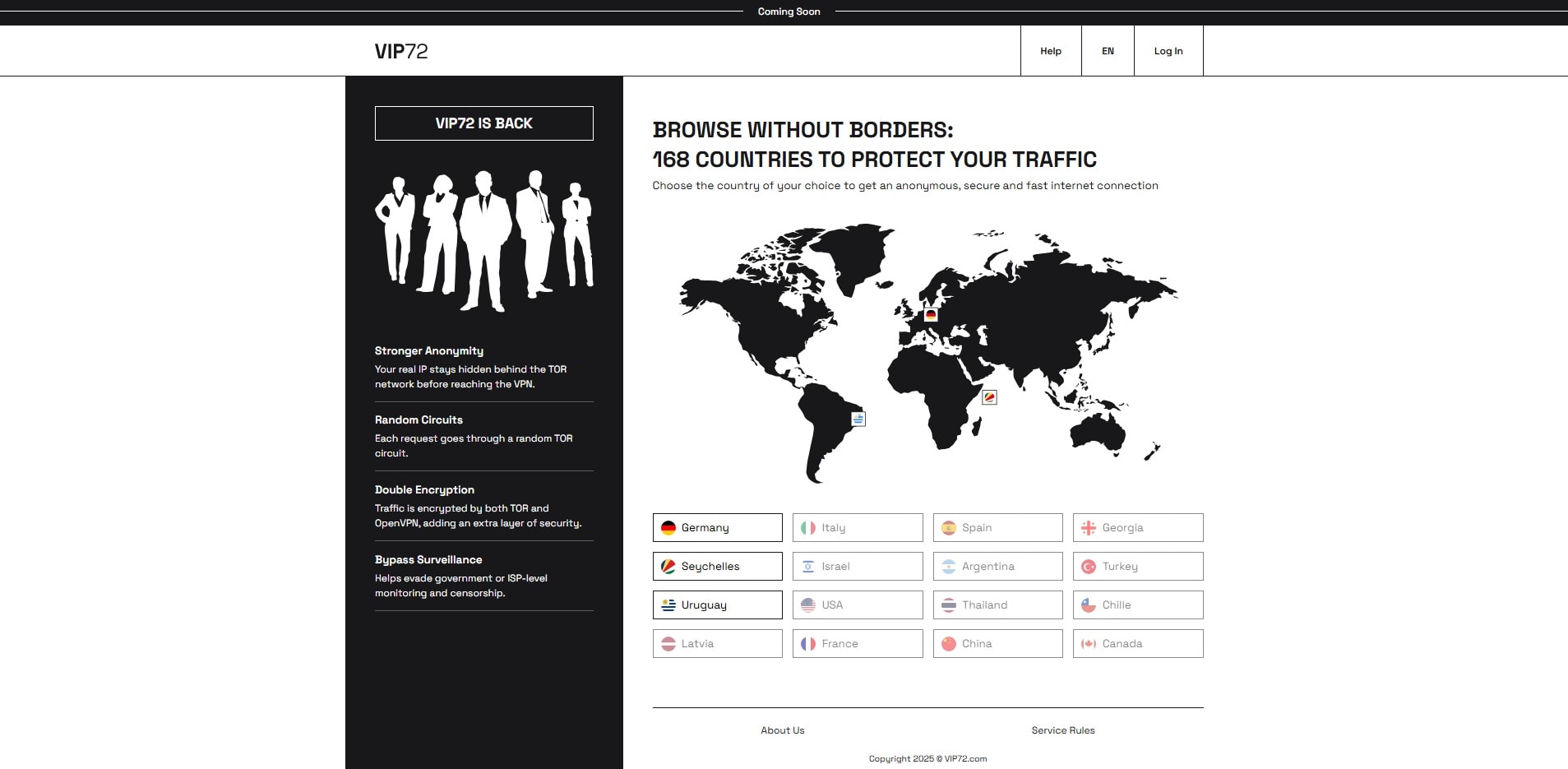Click the Seychelles flag marker on map
The image size is (1568, 769).
pyautogui.click(x=990, y=397)
